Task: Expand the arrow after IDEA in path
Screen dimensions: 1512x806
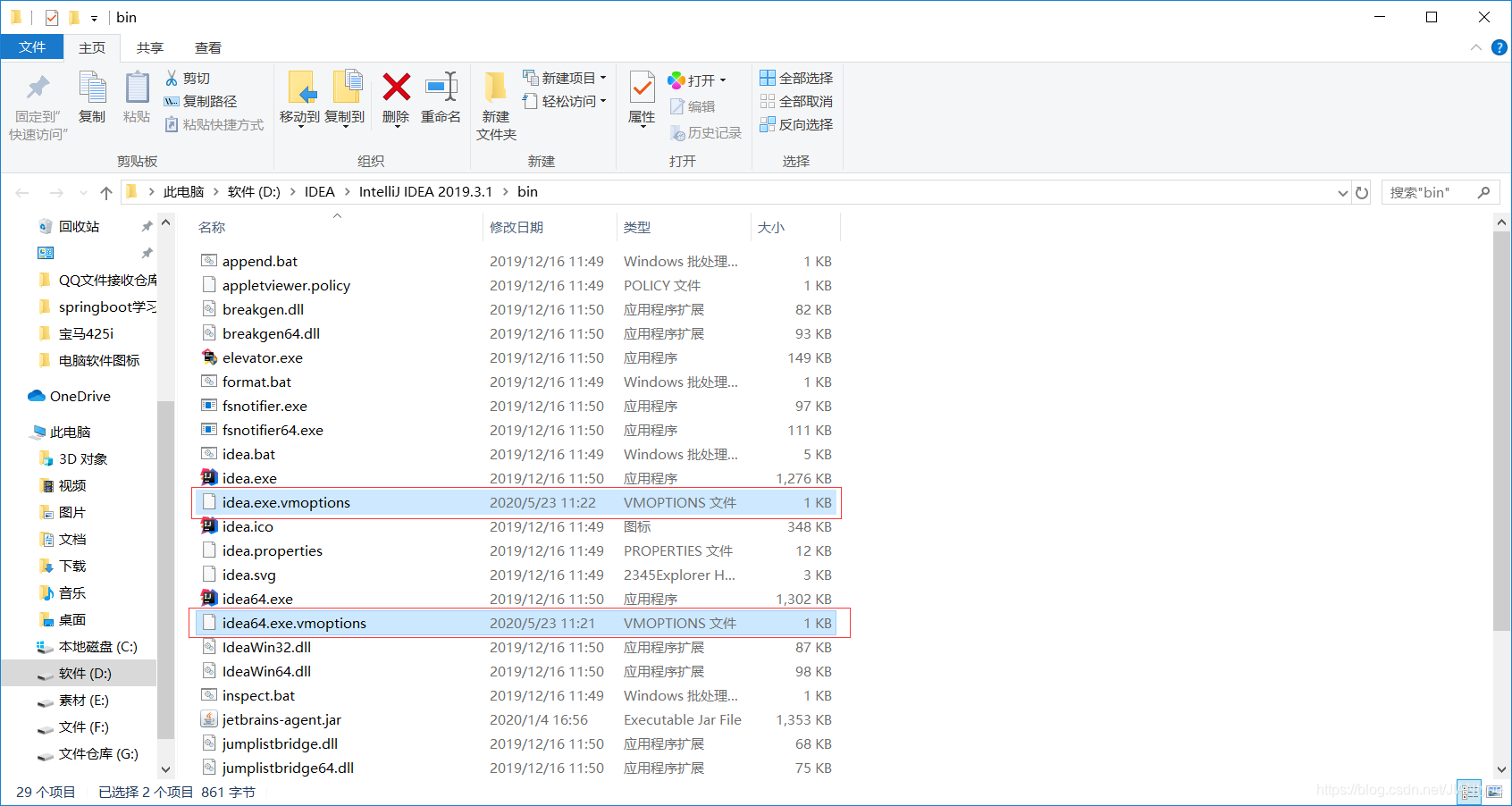Action: click(347, 192)
